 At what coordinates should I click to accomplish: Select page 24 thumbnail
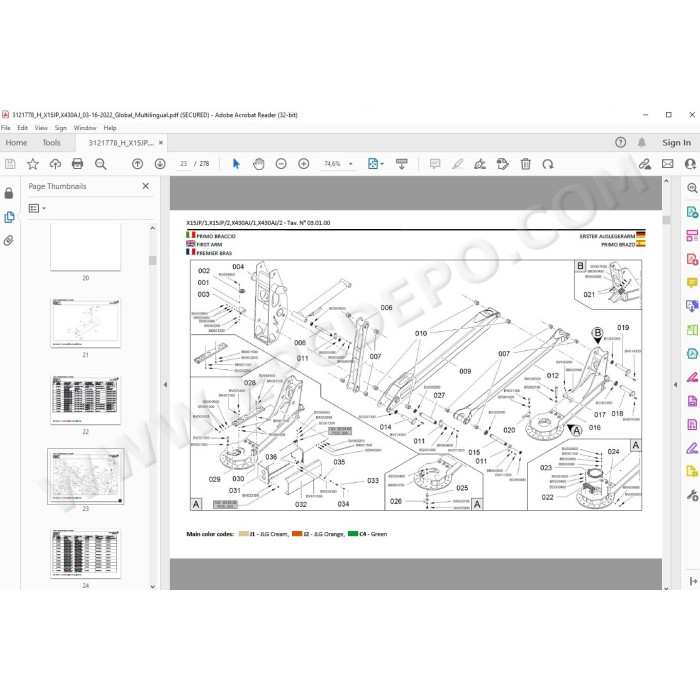[x=85, y=554]
